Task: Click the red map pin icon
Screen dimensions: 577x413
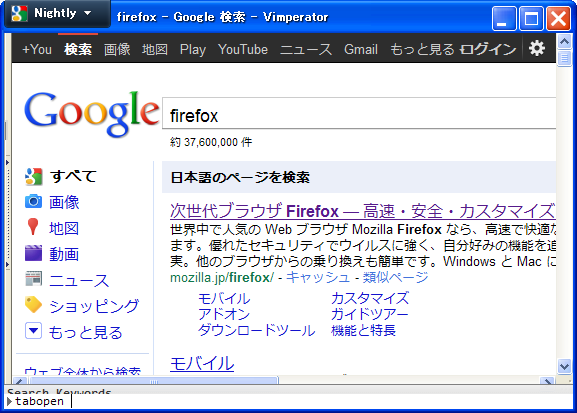Action: (x=33, y=226)
